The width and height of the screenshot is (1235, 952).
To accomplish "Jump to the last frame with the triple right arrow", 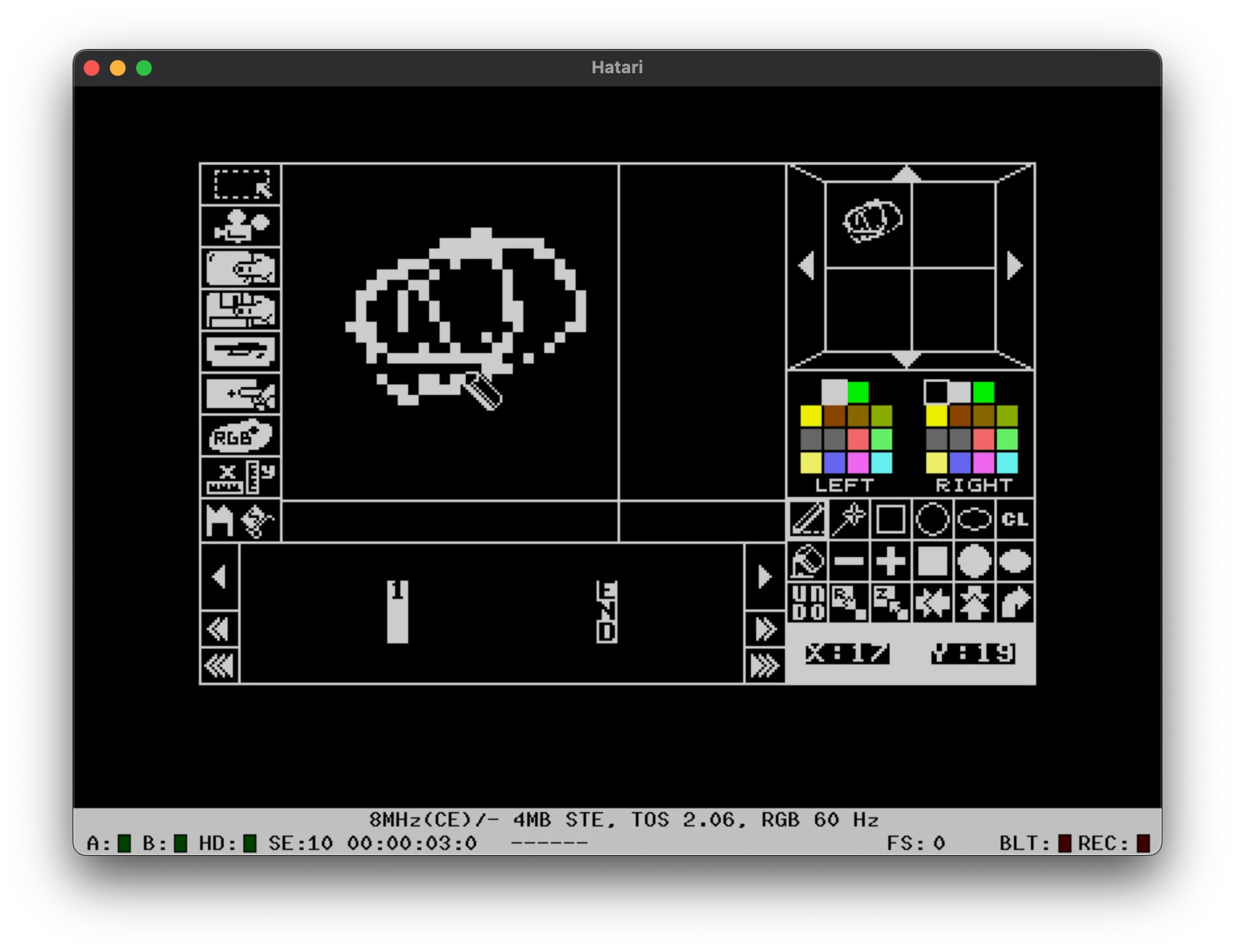I will [765, 666].
